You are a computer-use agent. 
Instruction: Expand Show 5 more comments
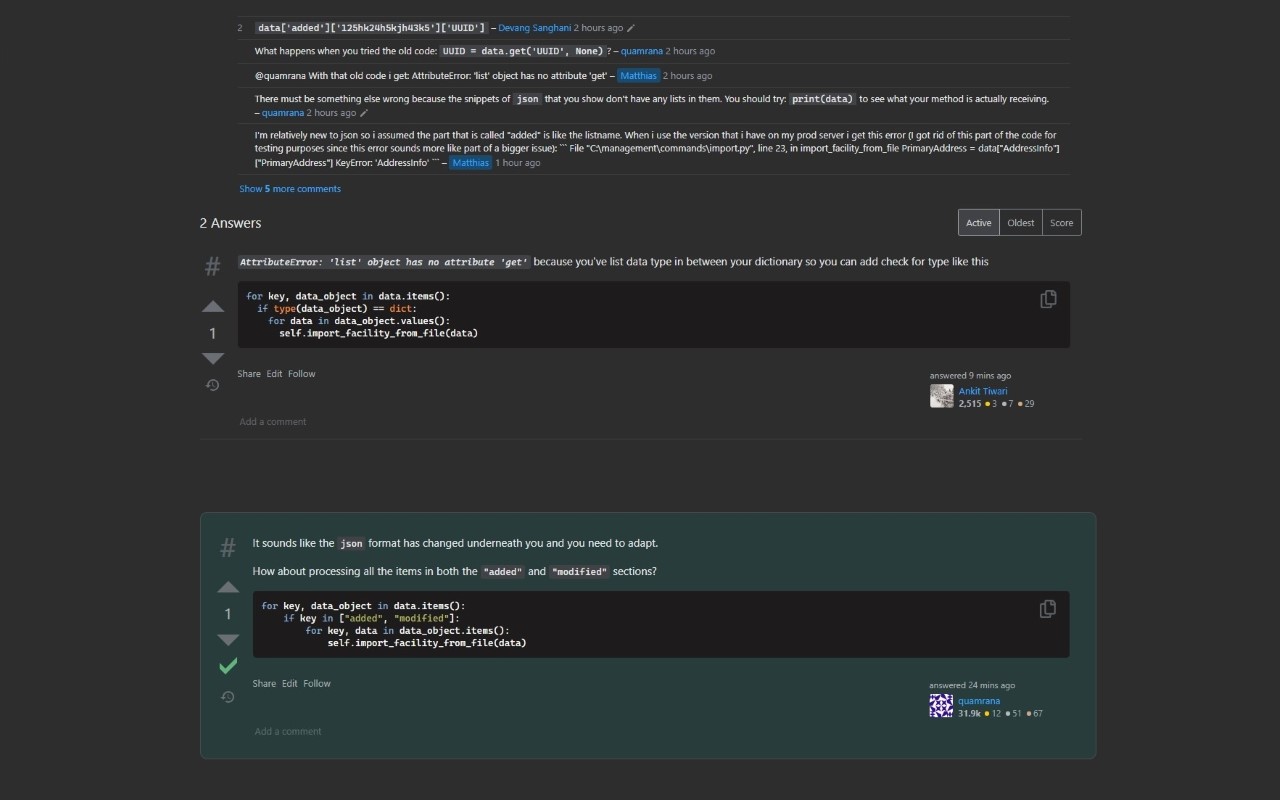click(290, 188)
